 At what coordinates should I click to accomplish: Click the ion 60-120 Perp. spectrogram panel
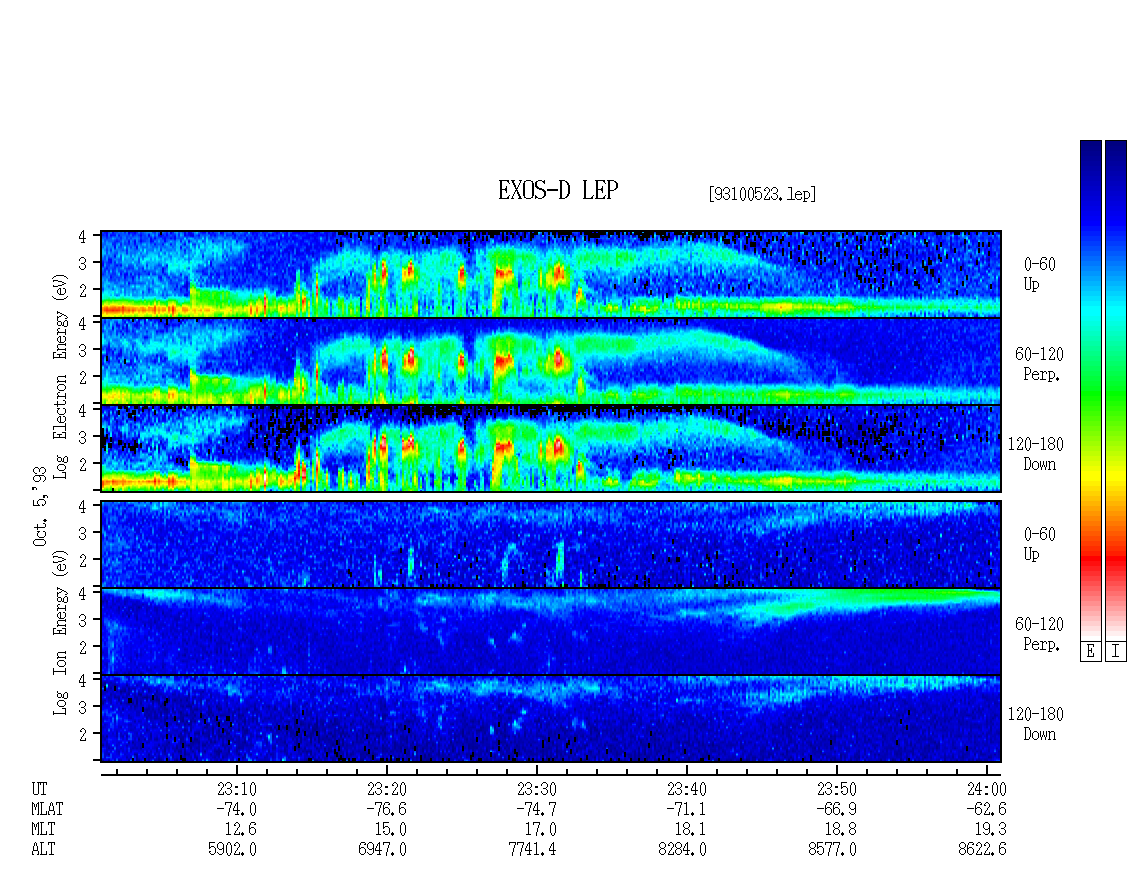551,631
